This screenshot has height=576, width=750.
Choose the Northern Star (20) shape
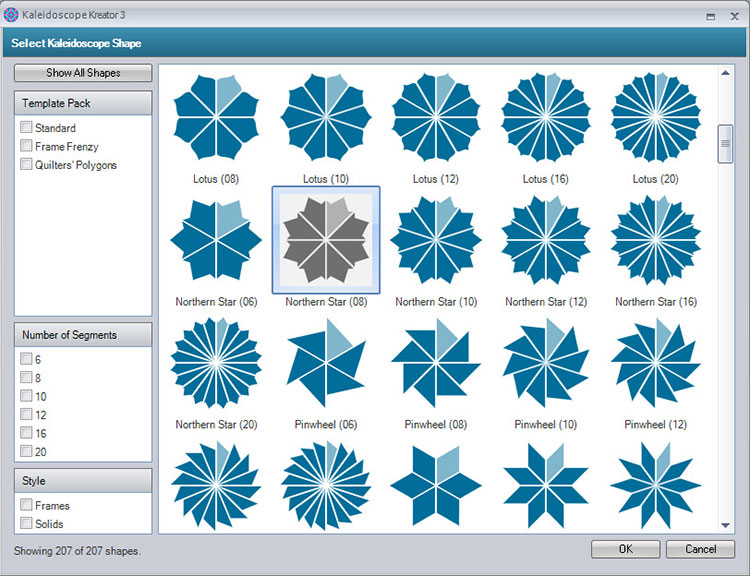pyautogui.click(x=216, y=363)
